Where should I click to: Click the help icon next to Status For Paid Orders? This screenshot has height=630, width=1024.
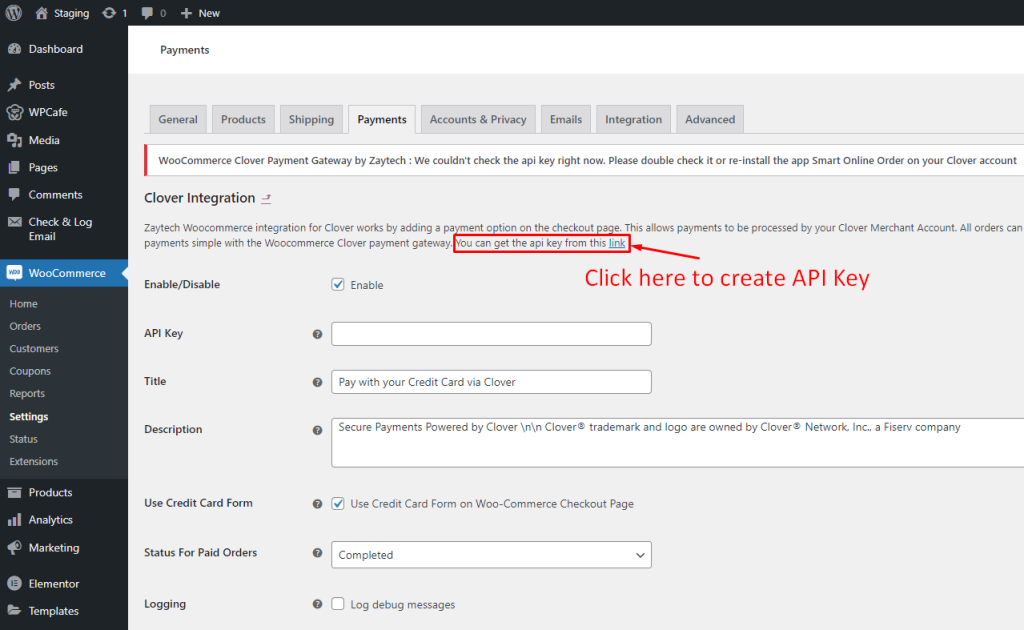coord(317,553)
